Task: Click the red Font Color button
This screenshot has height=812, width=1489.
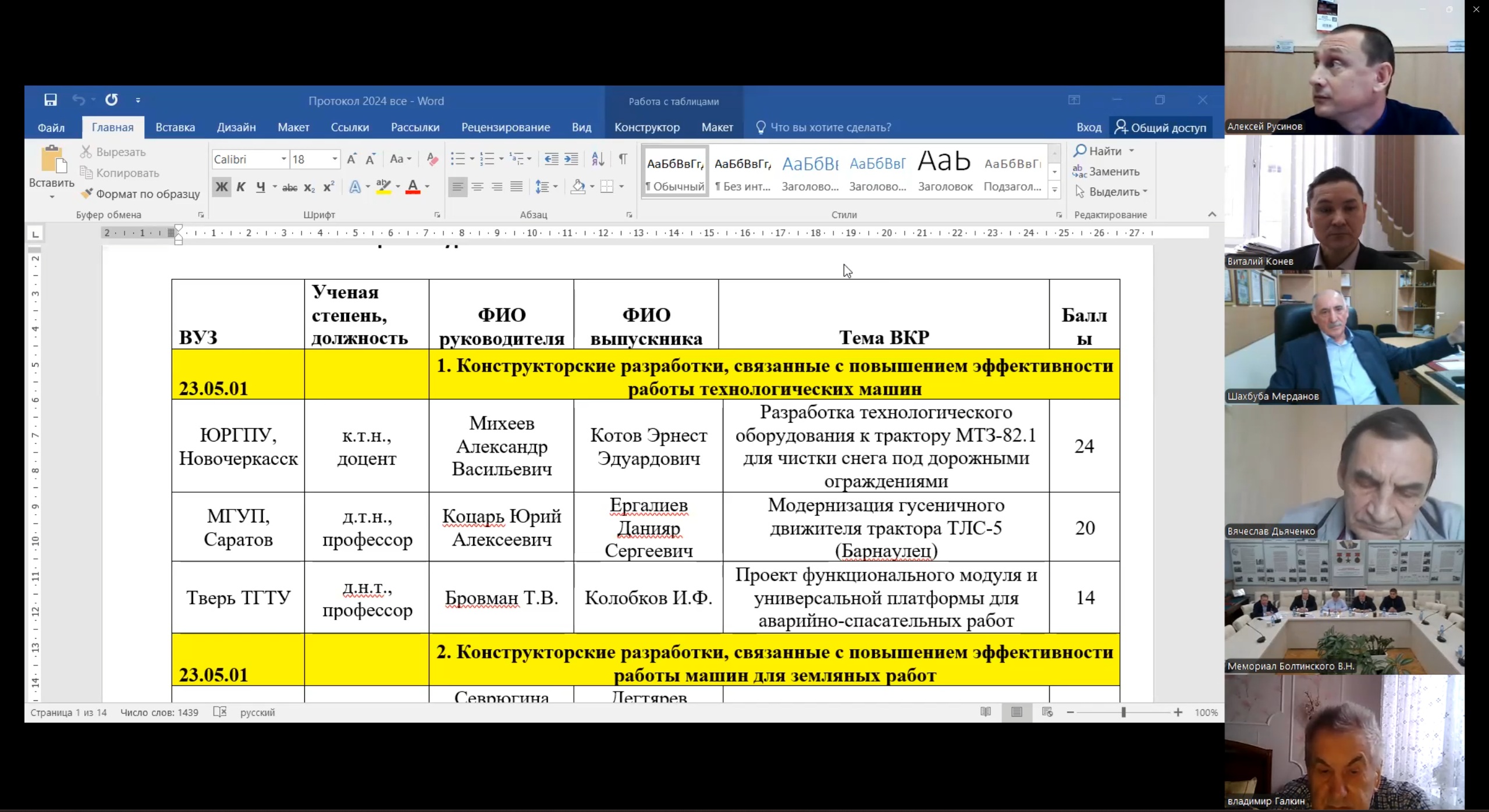Action: (x=413, y=187)
